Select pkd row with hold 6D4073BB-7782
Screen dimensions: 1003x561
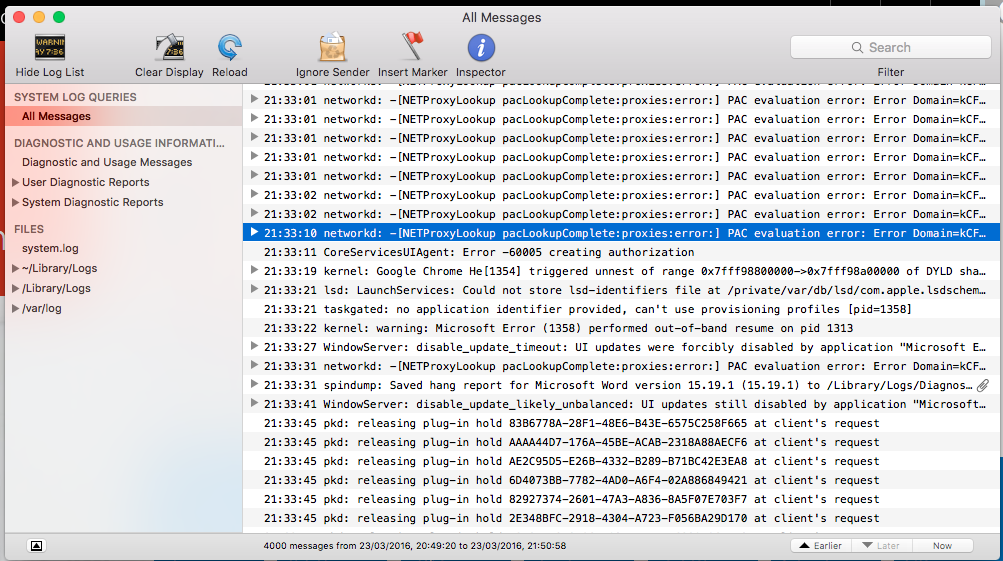pos(621,480)
